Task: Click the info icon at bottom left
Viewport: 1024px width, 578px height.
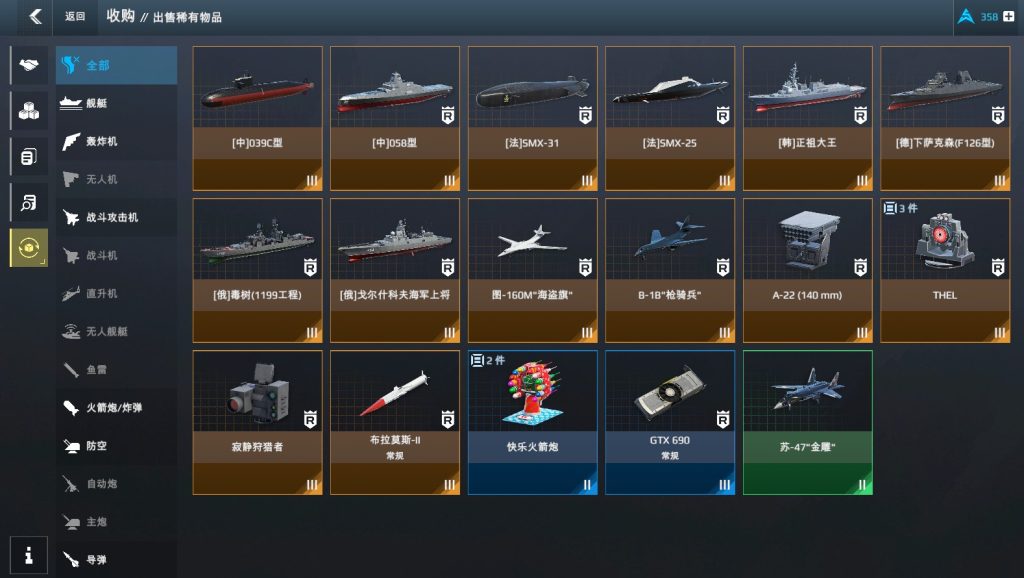Action: [x=29, y=555]
